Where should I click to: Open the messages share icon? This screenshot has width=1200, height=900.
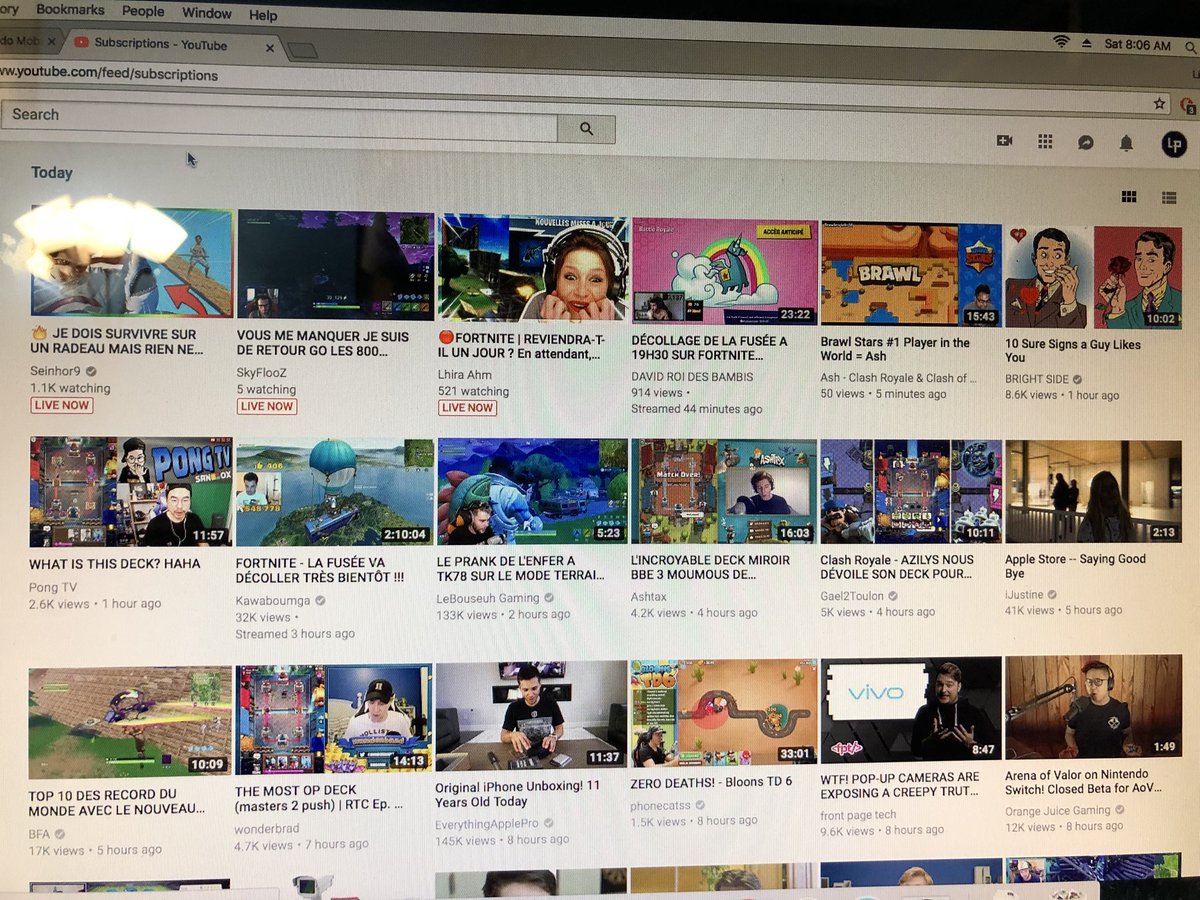coord(1086,143)
